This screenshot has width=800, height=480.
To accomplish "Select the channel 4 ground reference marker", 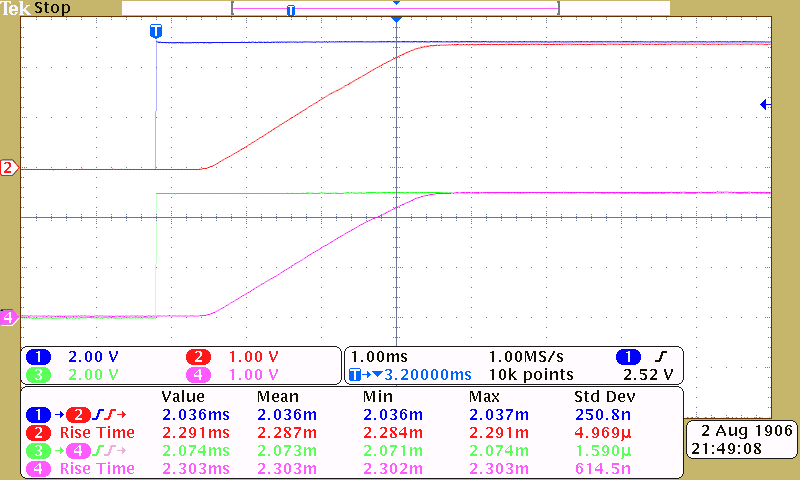I will [x=9, y=317].
